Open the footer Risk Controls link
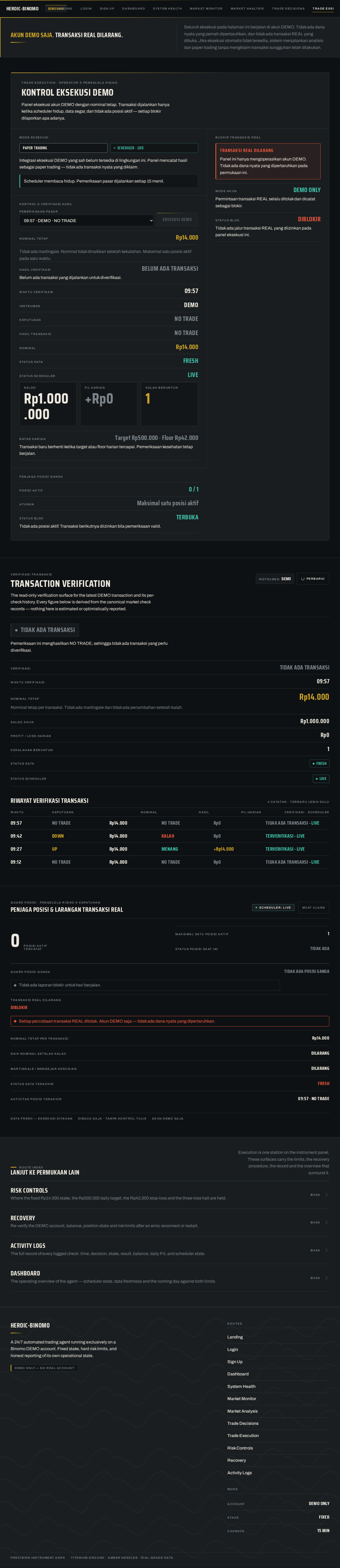The height and width of the screenshot is (1568, 340). point(240,1448)
